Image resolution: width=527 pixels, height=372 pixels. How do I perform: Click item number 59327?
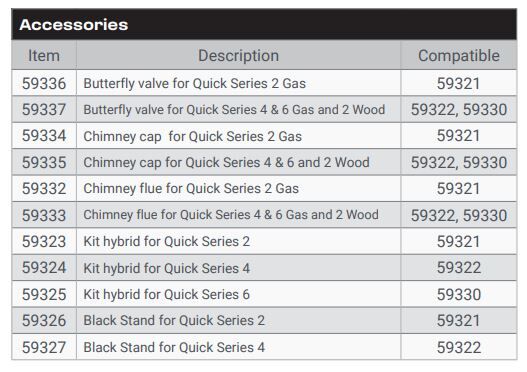pos(44,347)
